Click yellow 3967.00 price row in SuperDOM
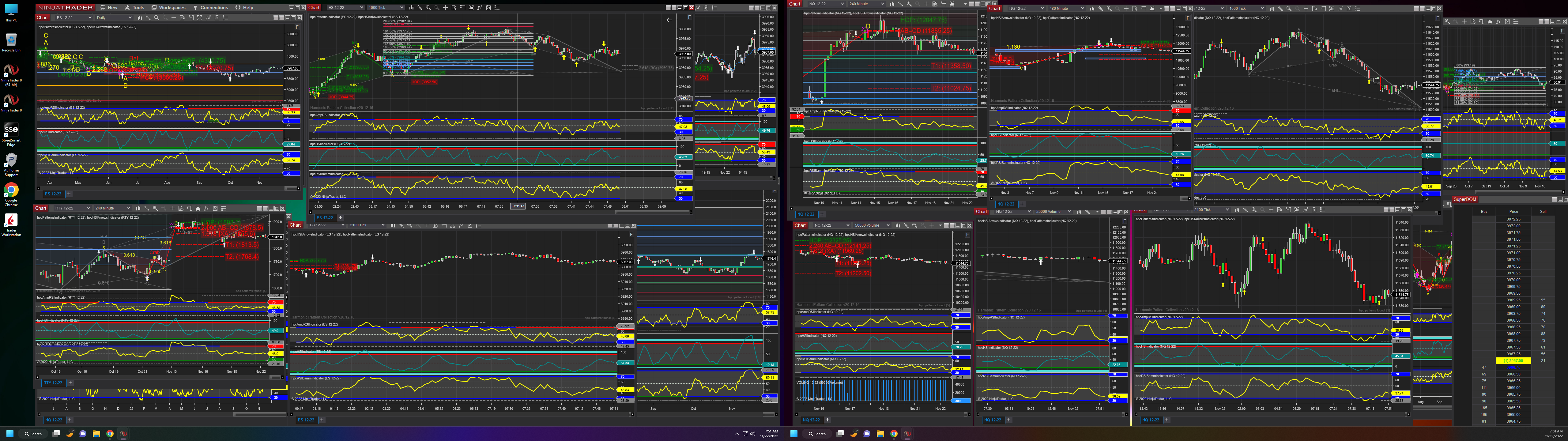This screenshot has width=1568, height=441. coord(1513,360)
